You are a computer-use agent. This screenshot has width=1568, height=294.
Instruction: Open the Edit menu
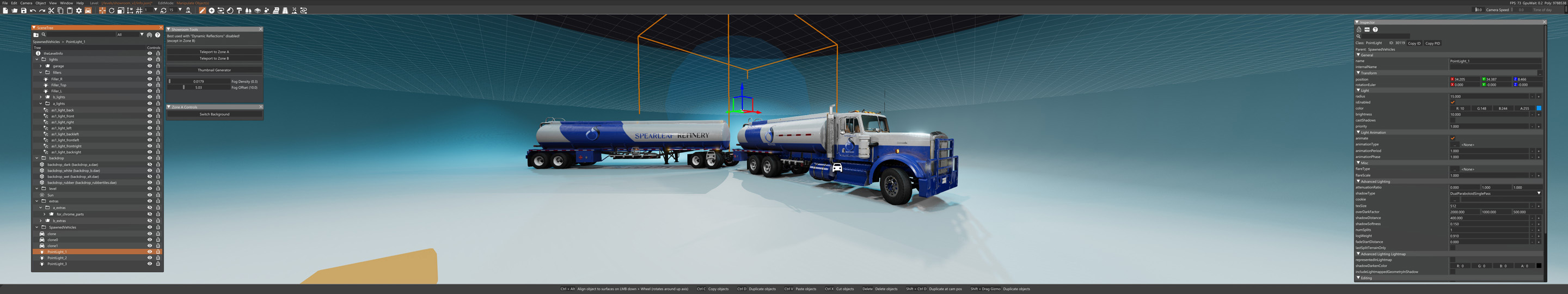[x=14, y=3]
